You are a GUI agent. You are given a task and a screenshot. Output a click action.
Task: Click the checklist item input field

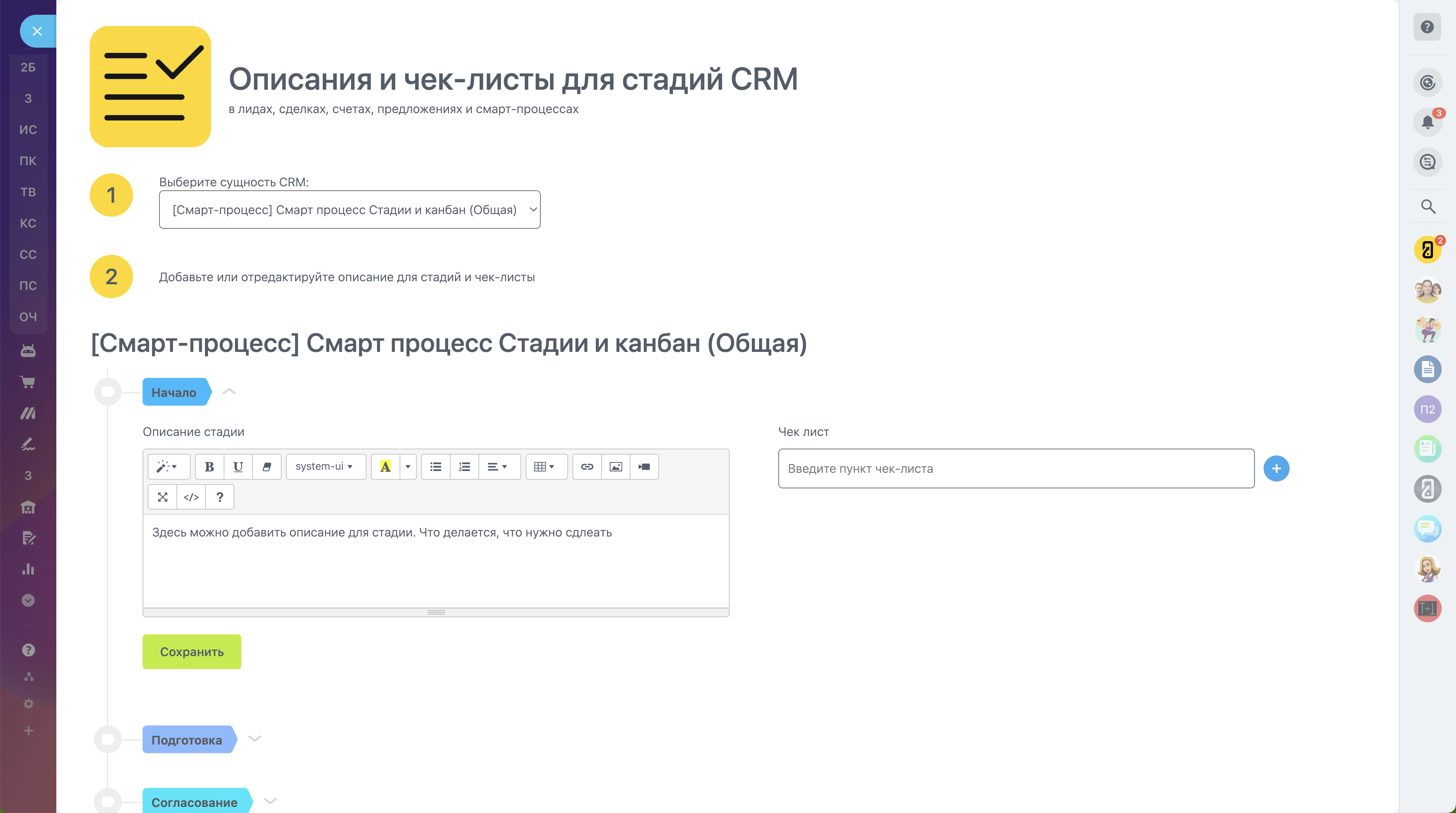click(x=1016, y=468)
